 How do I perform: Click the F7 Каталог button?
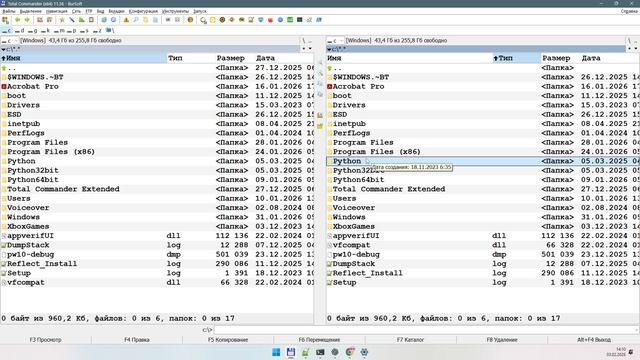(x=411, y=340)
